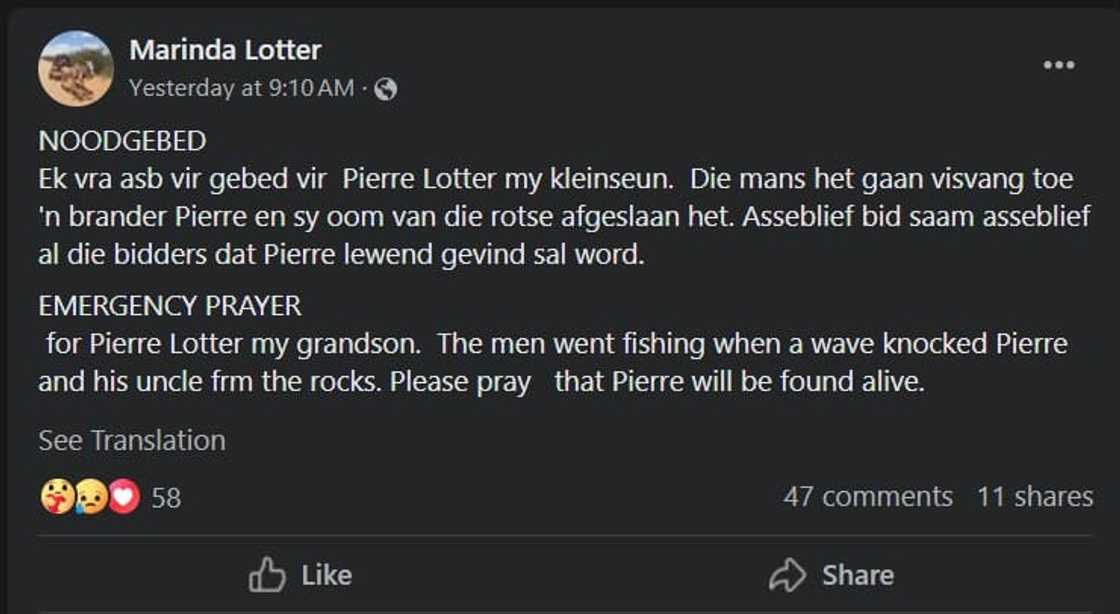Click the NOODGEBED heading text
Viewport: 1120px width, 614px height.
click(x=122, y=141)
